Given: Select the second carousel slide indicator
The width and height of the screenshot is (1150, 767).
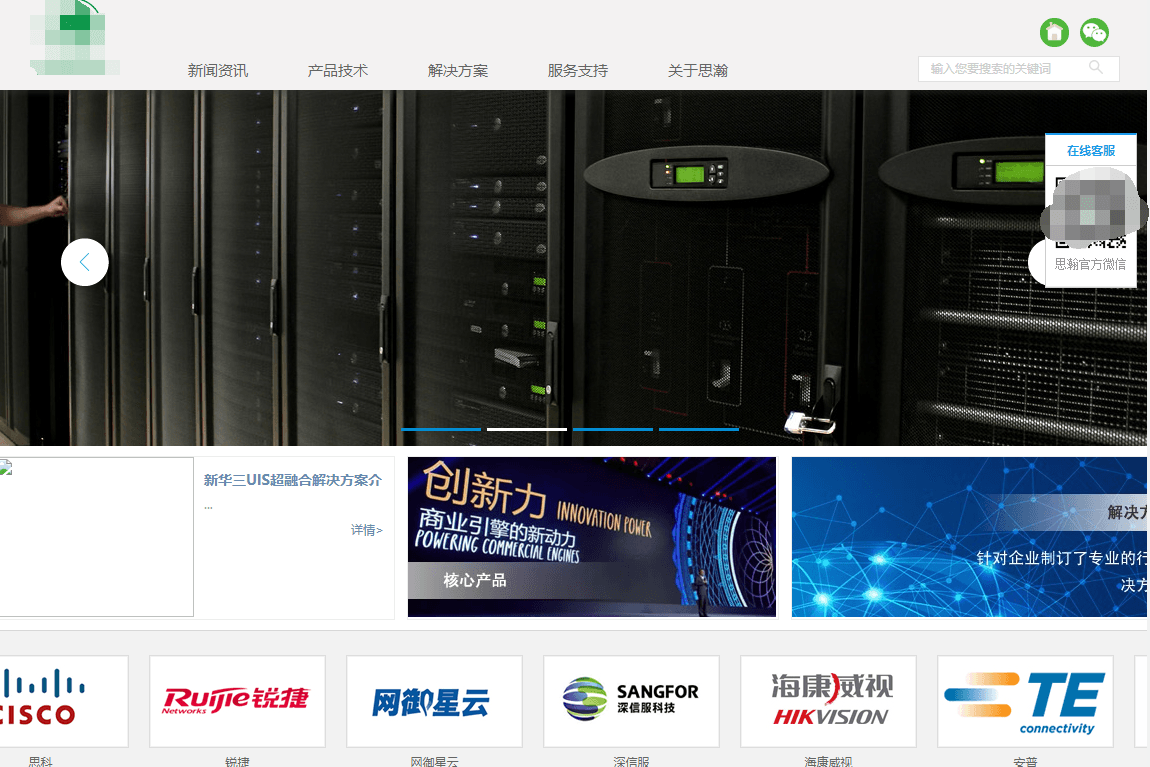Looking at the screenshot, I should coord(527,429).
